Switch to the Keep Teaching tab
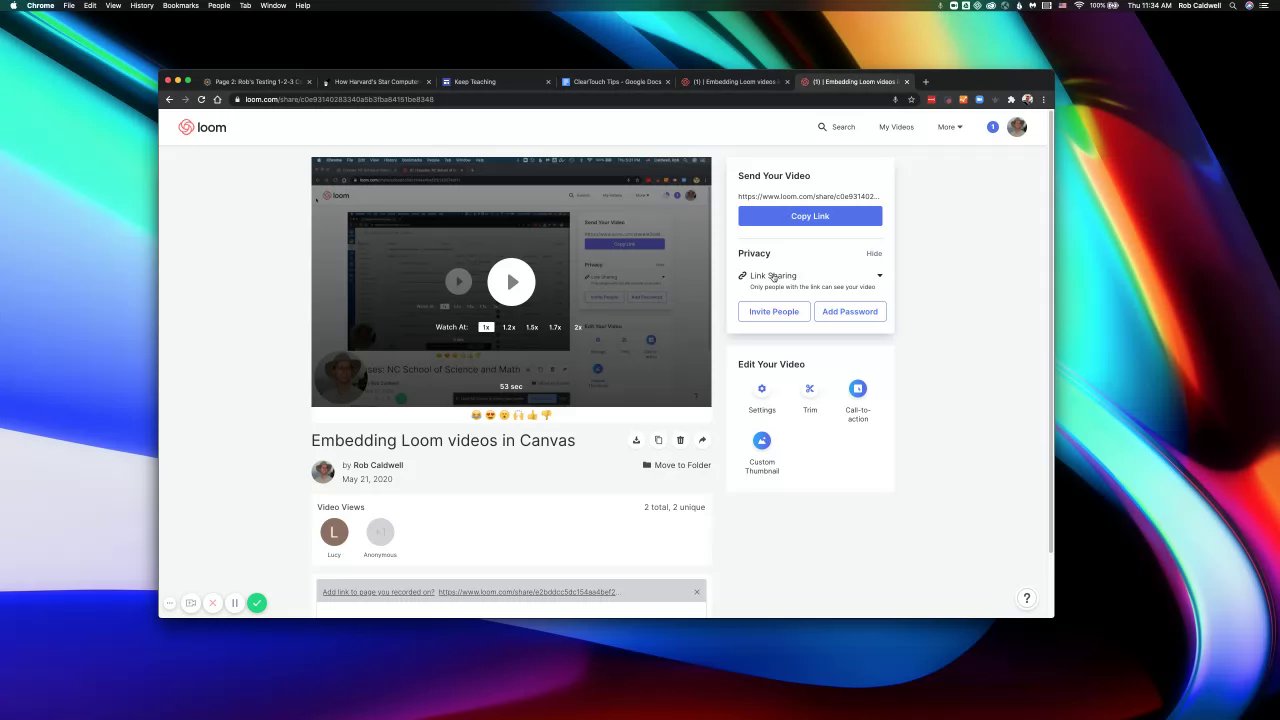The height and width of the screenshot is (720, 1280). coord(496,82)
